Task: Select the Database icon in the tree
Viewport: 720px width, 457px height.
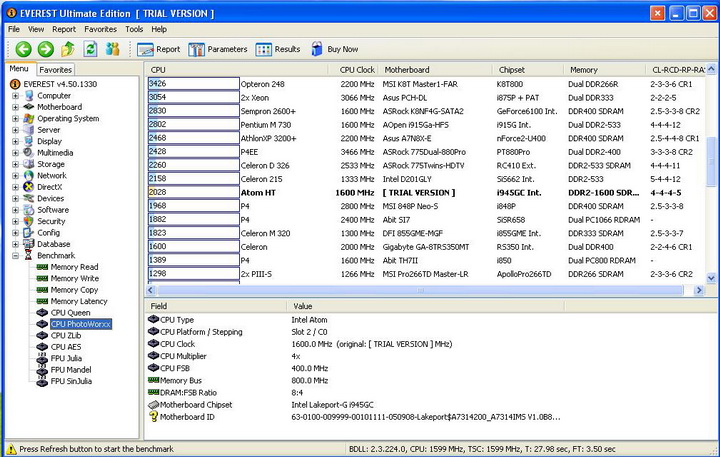Action: (28, 244)
